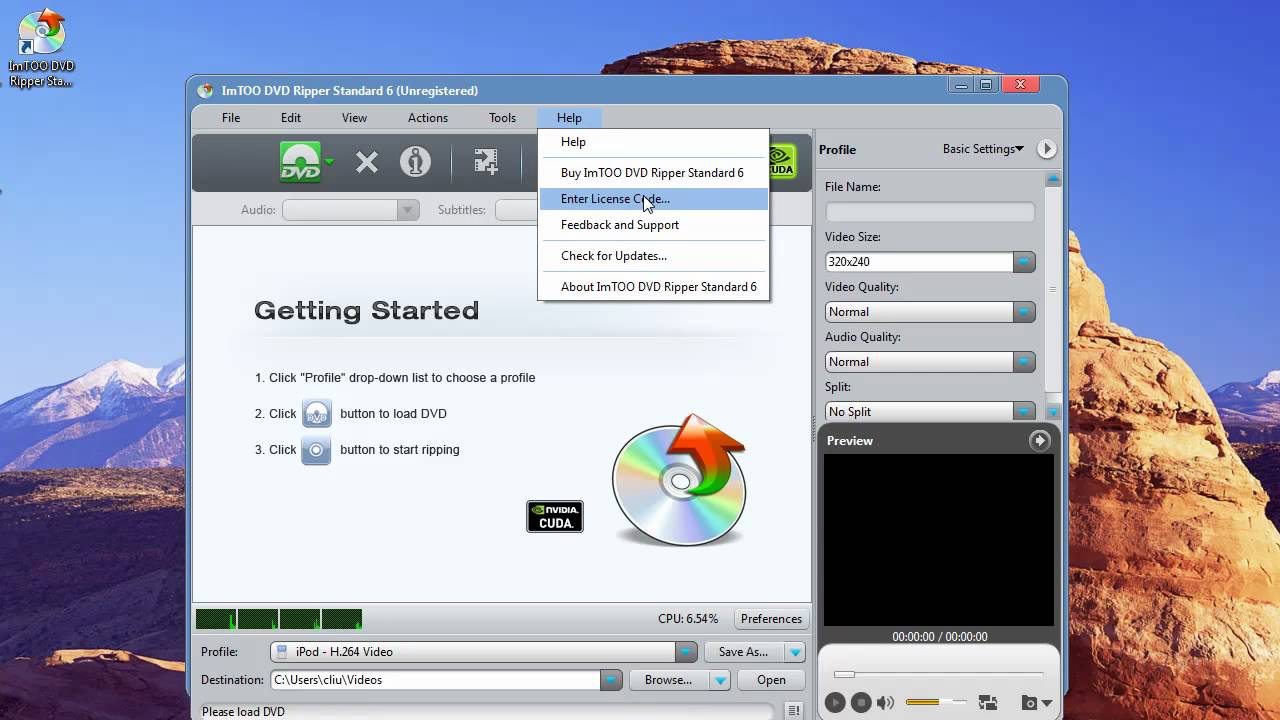Open the Video Size dropdown arrow
1280x720 pixels.
point(1024,262)
